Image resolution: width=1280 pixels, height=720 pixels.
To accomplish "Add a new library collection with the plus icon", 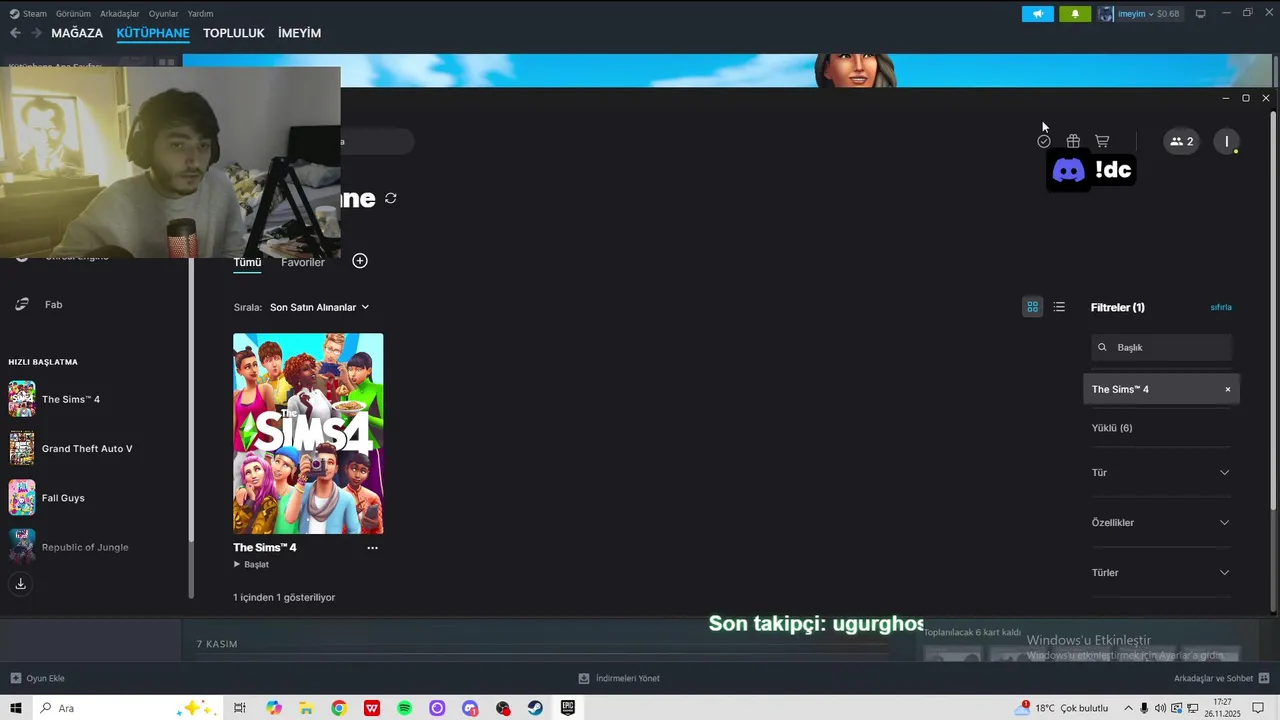I will click(x=360, y=261).
